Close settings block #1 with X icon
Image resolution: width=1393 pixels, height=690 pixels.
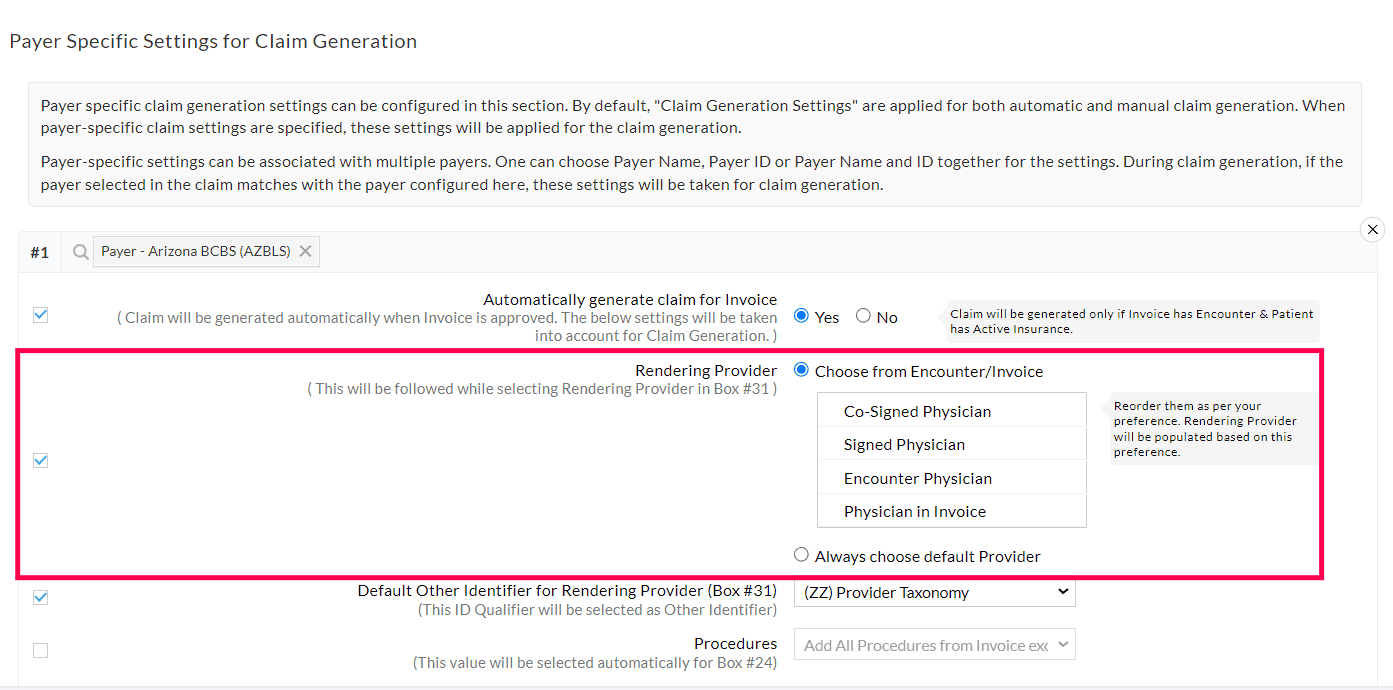pyautogui.click(x=1372, y=230)
